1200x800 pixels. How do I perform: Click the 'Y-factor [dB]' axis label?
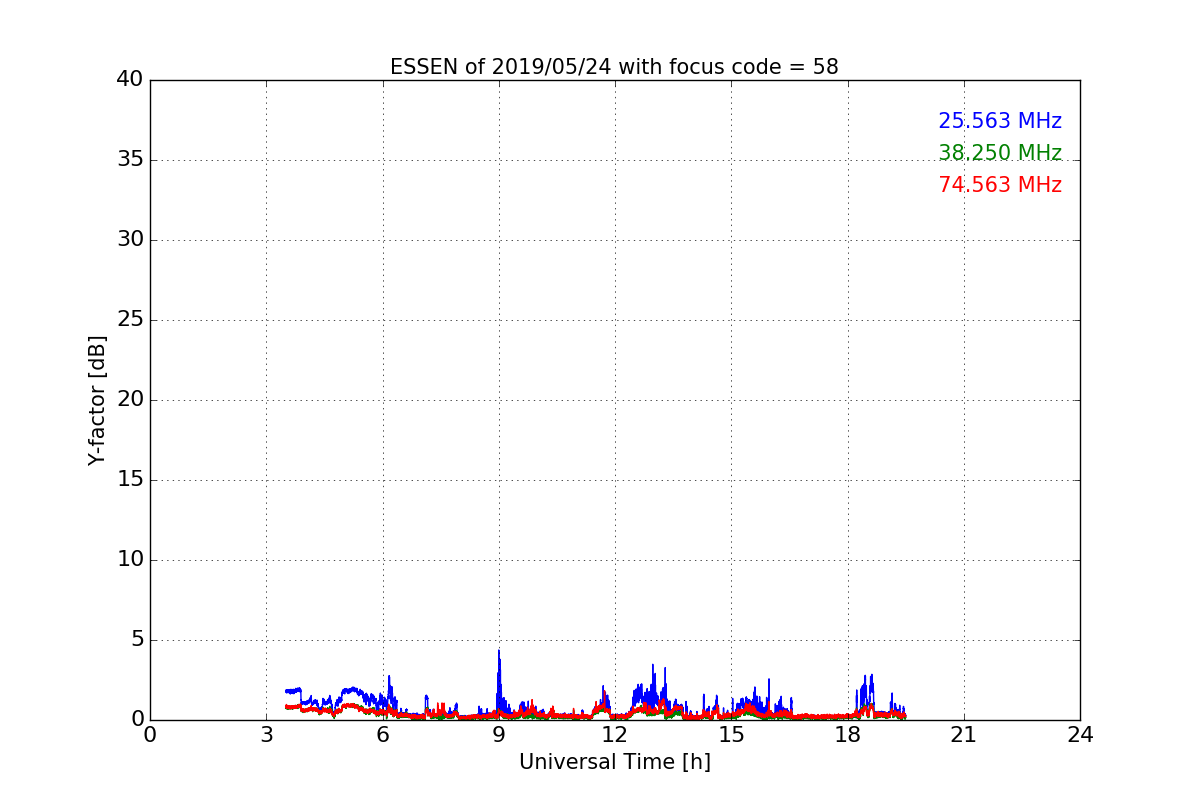point(97,400)
